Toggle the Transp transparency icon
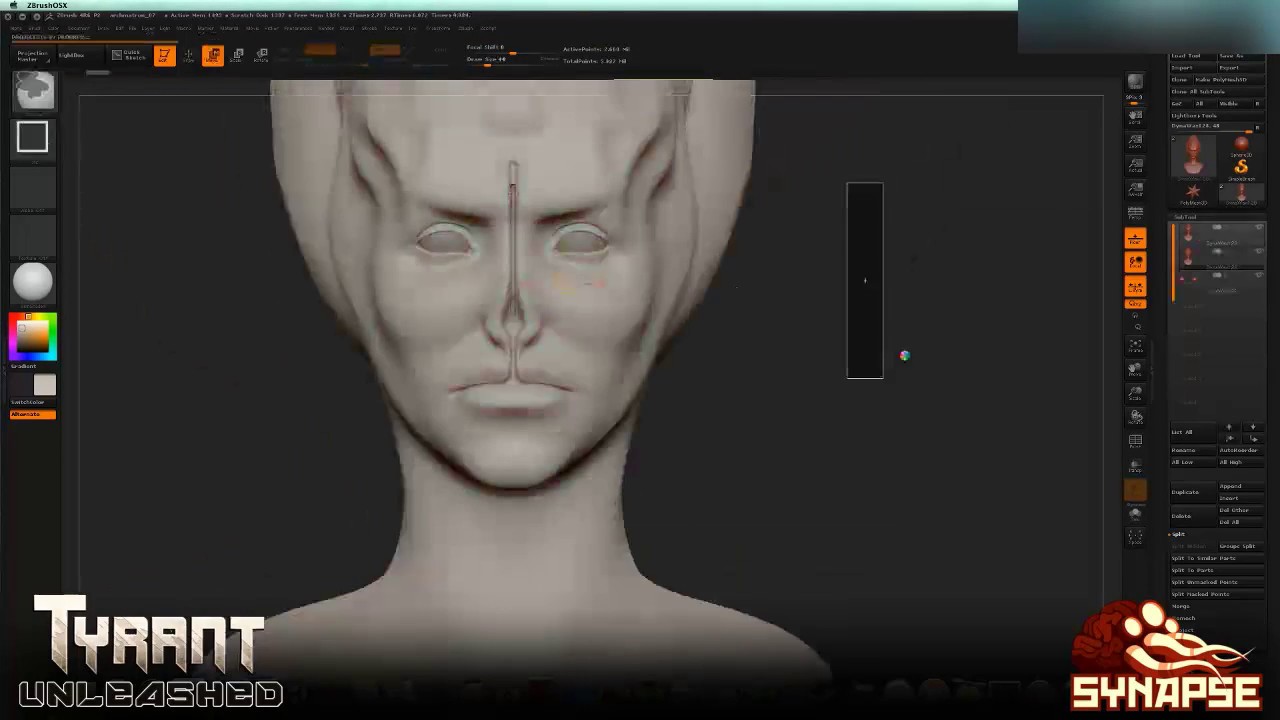The height and width of the screenshot is (720, 1280). point(1135,466)
